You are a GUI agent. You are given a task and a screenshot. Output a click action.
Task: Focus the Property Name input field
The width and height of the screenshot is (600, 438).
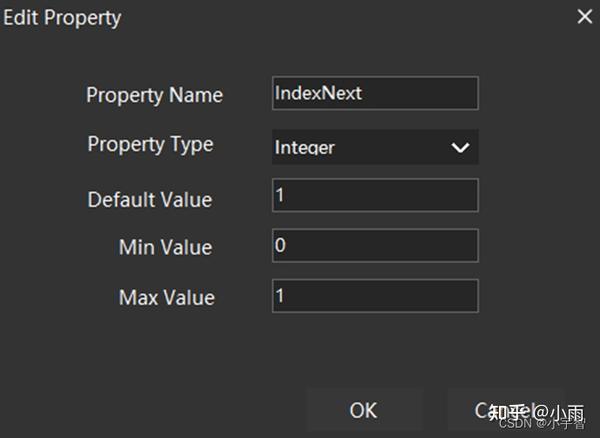click(375, 93)
